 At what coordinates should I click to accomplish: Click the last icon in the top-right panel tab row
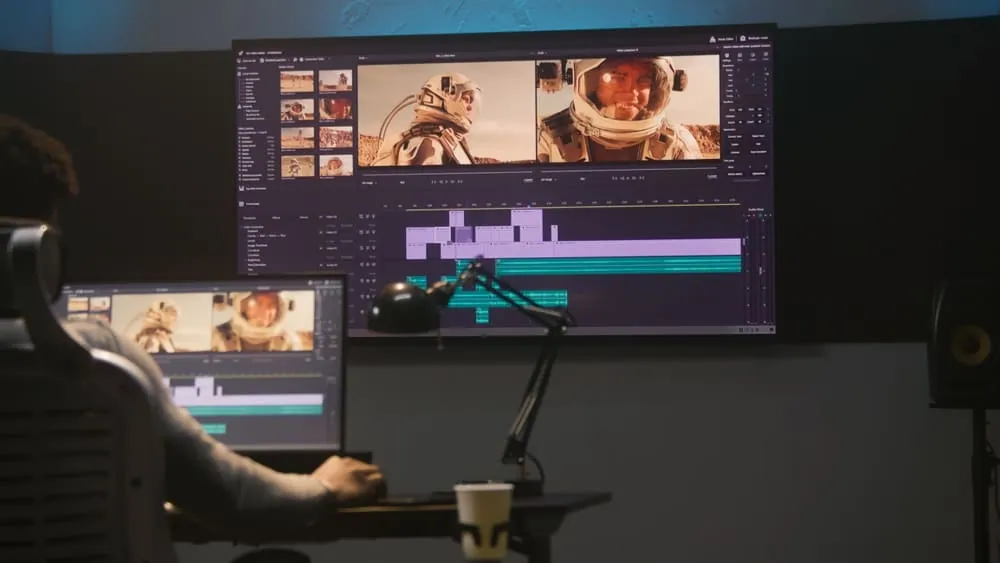pos(766,55)
